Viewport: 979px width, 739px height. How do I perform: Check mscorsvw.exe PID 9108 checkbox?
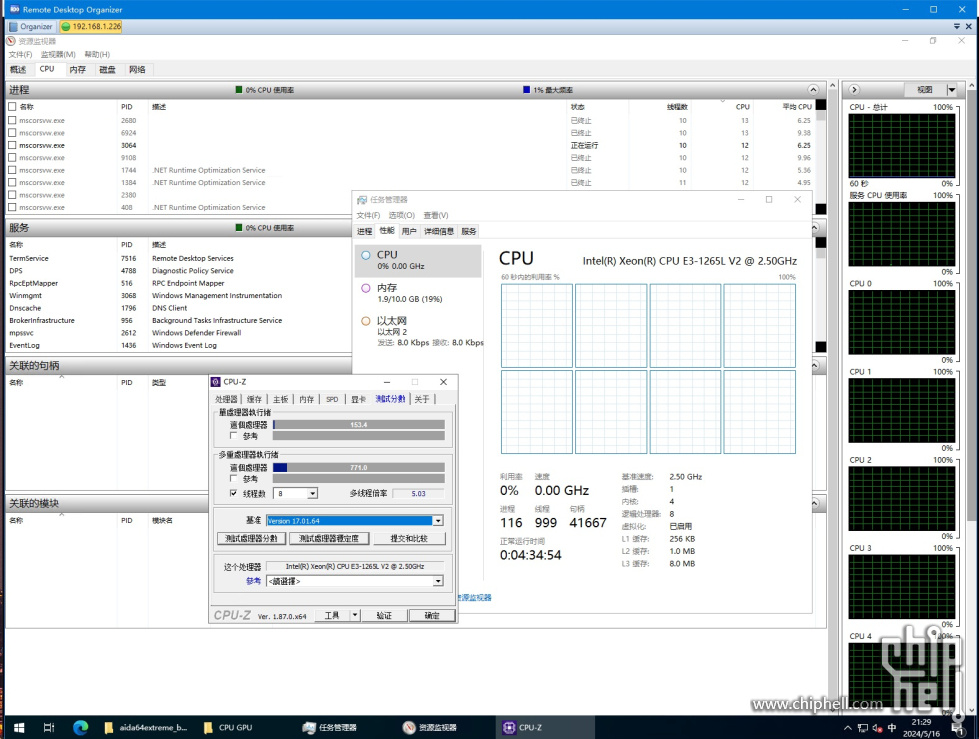12,157
